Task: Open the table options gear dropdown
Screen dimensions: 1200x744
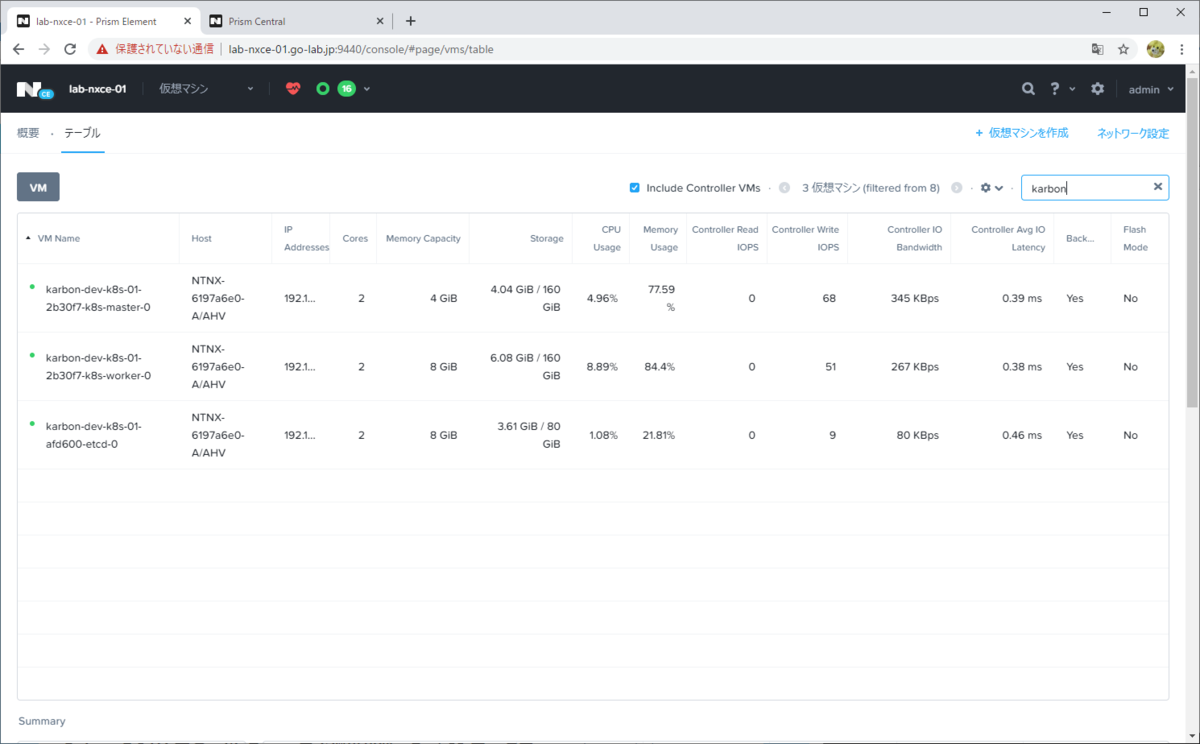Action: [990, 188]
